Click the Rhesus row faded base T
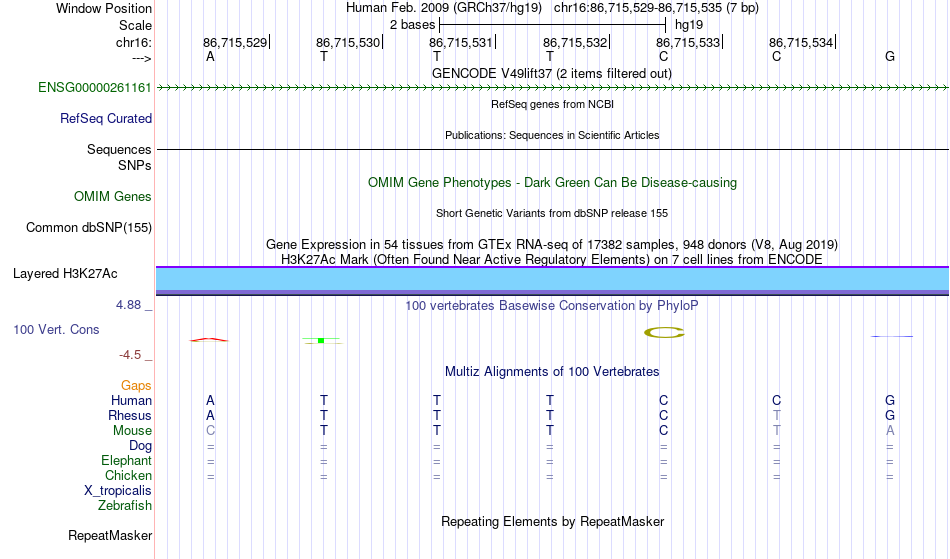The height and width of the screenshot is (559, 950). 777,416
